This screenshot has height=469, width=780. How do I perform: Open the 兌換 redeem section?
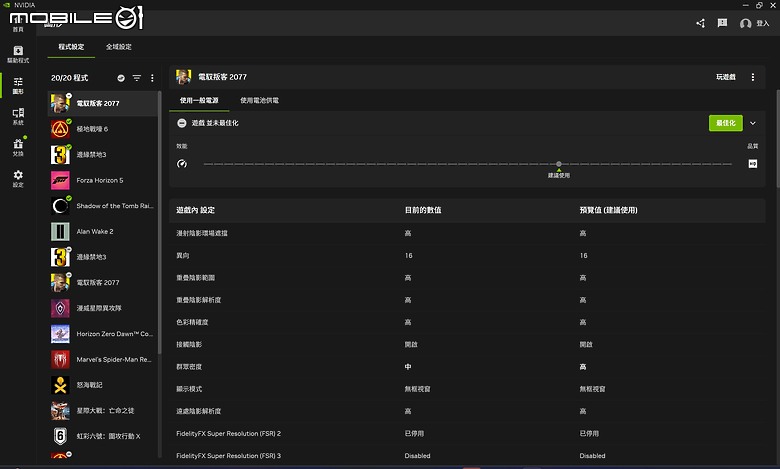18,147
